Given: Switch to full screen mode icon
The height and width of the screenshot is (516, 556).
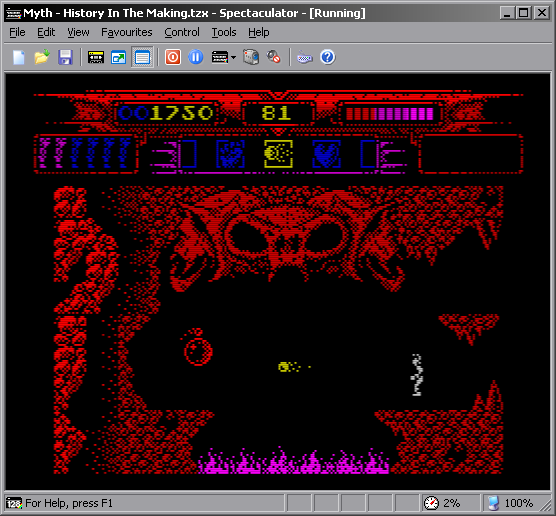Looking at the screenshot, I should [118, 57].
